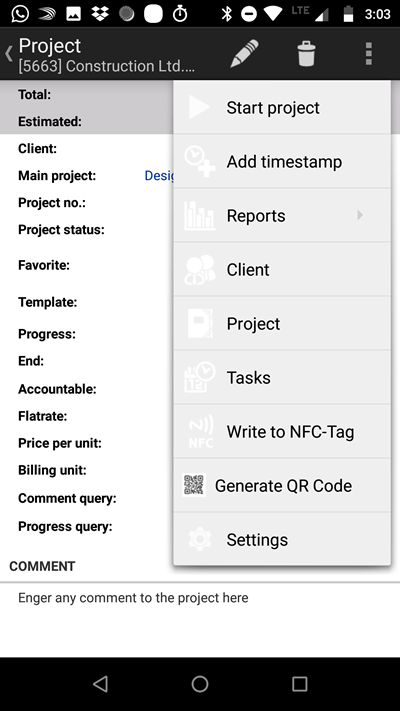Select Generate QR Code option

pyautogui.click(x=282, y=485)
